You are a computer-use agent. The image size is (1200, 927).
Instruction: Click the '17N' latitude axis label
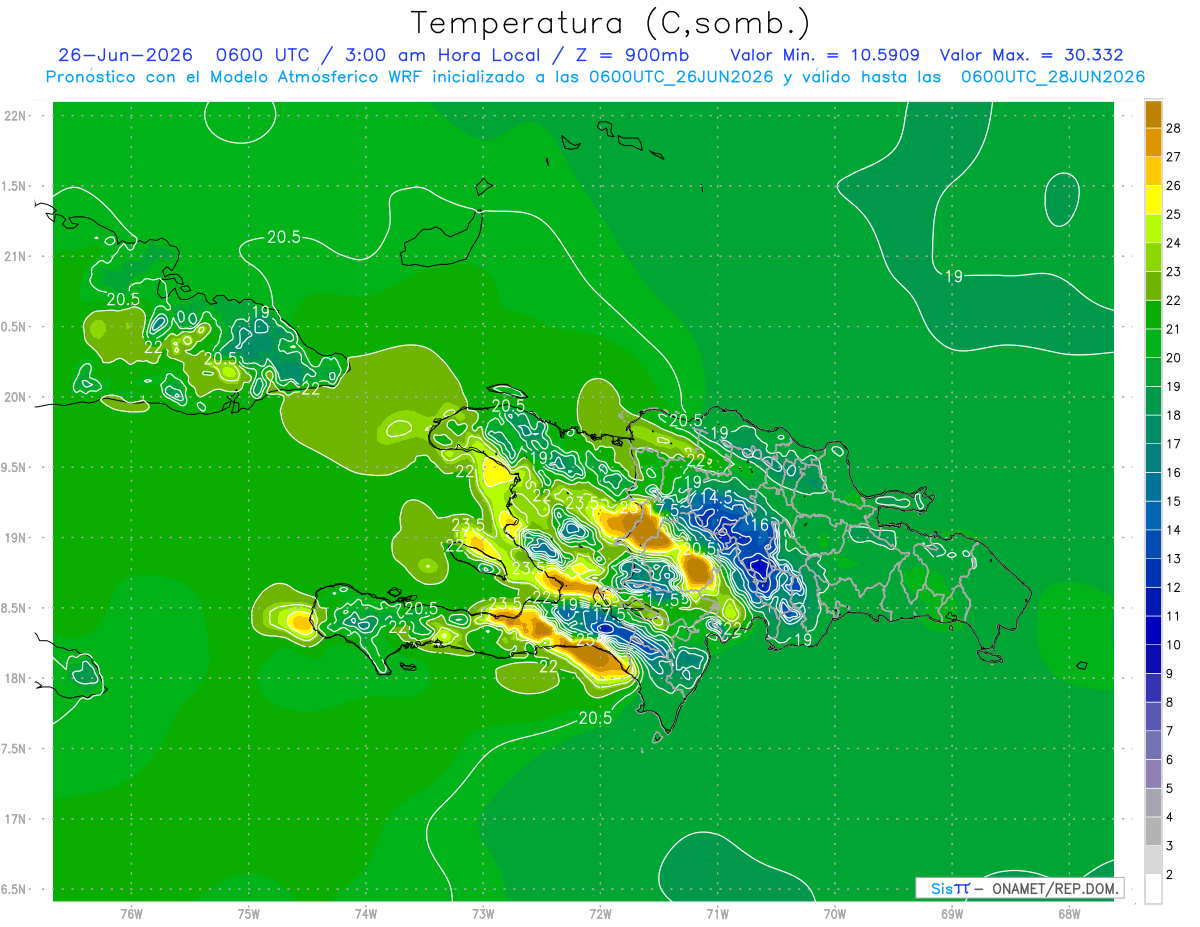15,819
